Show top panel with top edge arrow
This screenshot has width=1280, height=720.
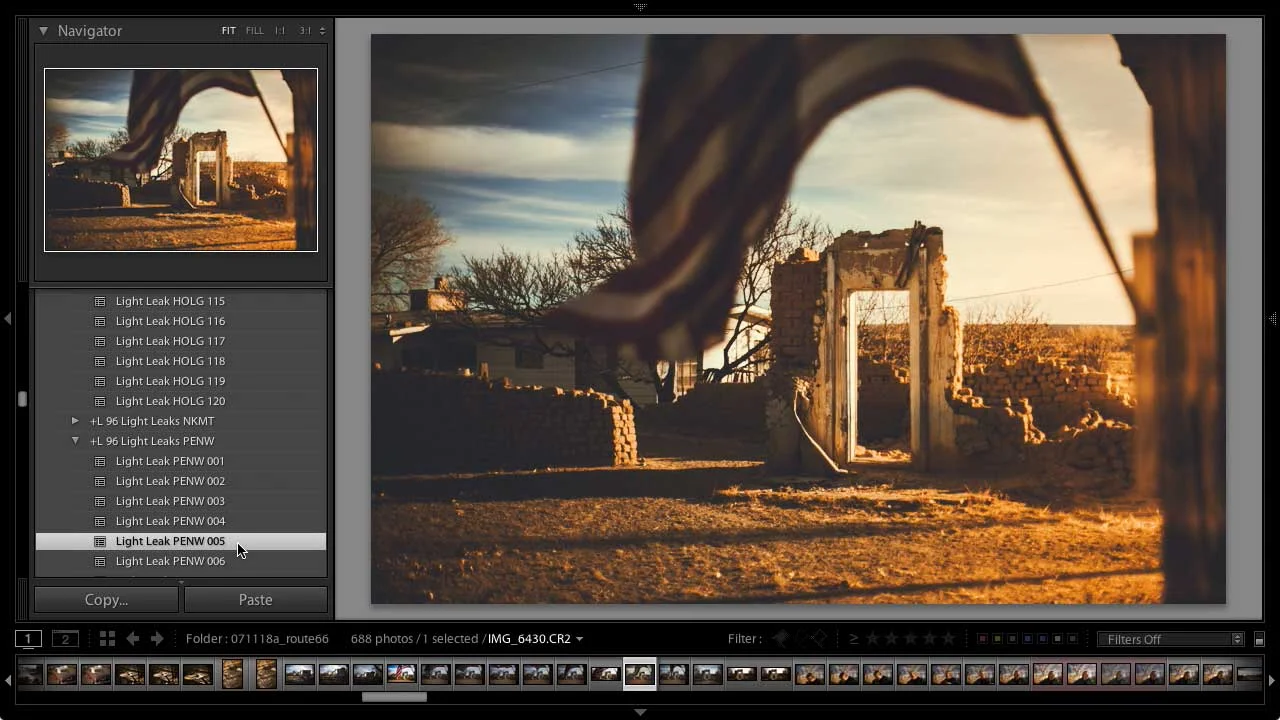coord(640,7)
